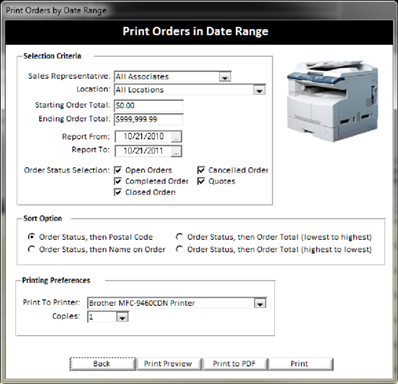The height and width of the screenshot is (384, 398).
Task: Open the Report To date picker button
Action: point(176,151)
